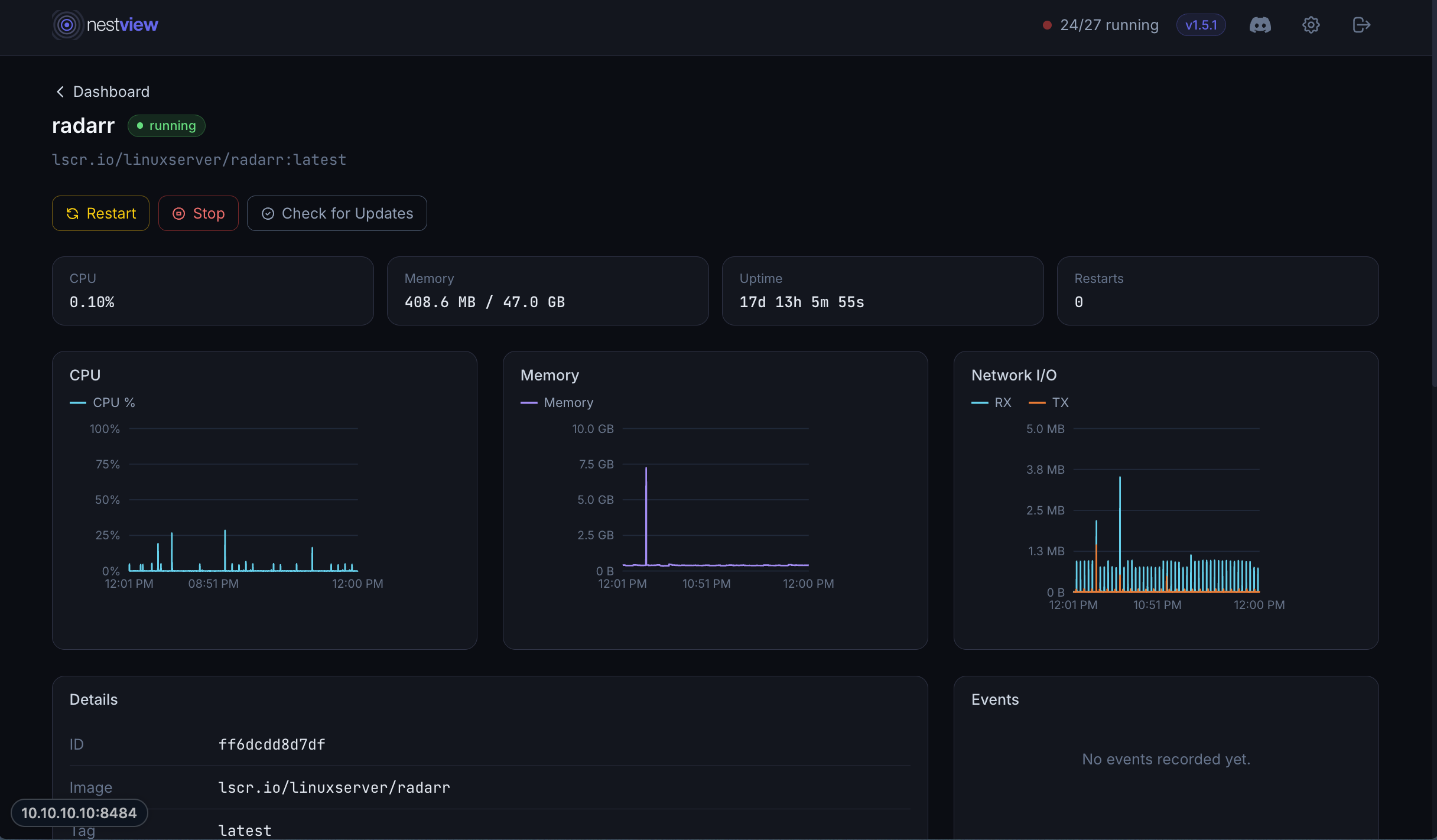Click the green running status badge
1437x840 pixels.
(167, 126)
